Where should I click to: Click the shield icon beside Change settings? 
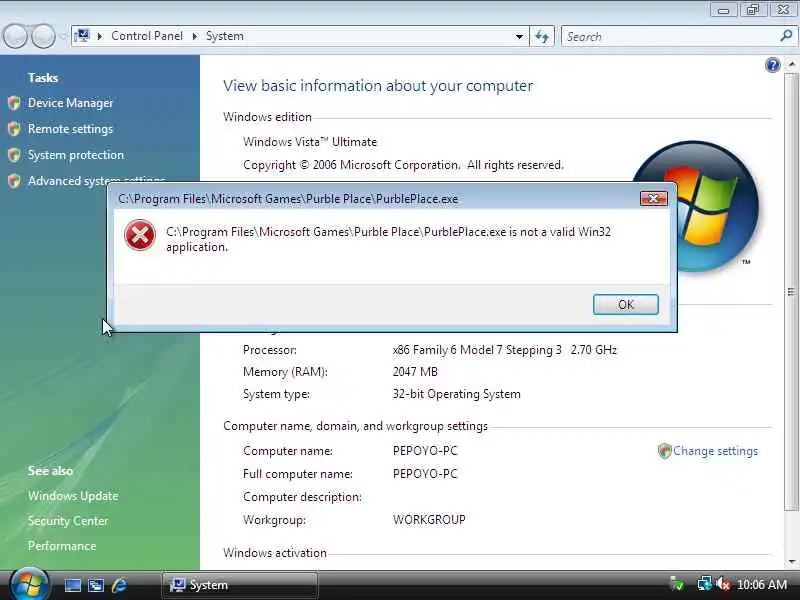664,451
